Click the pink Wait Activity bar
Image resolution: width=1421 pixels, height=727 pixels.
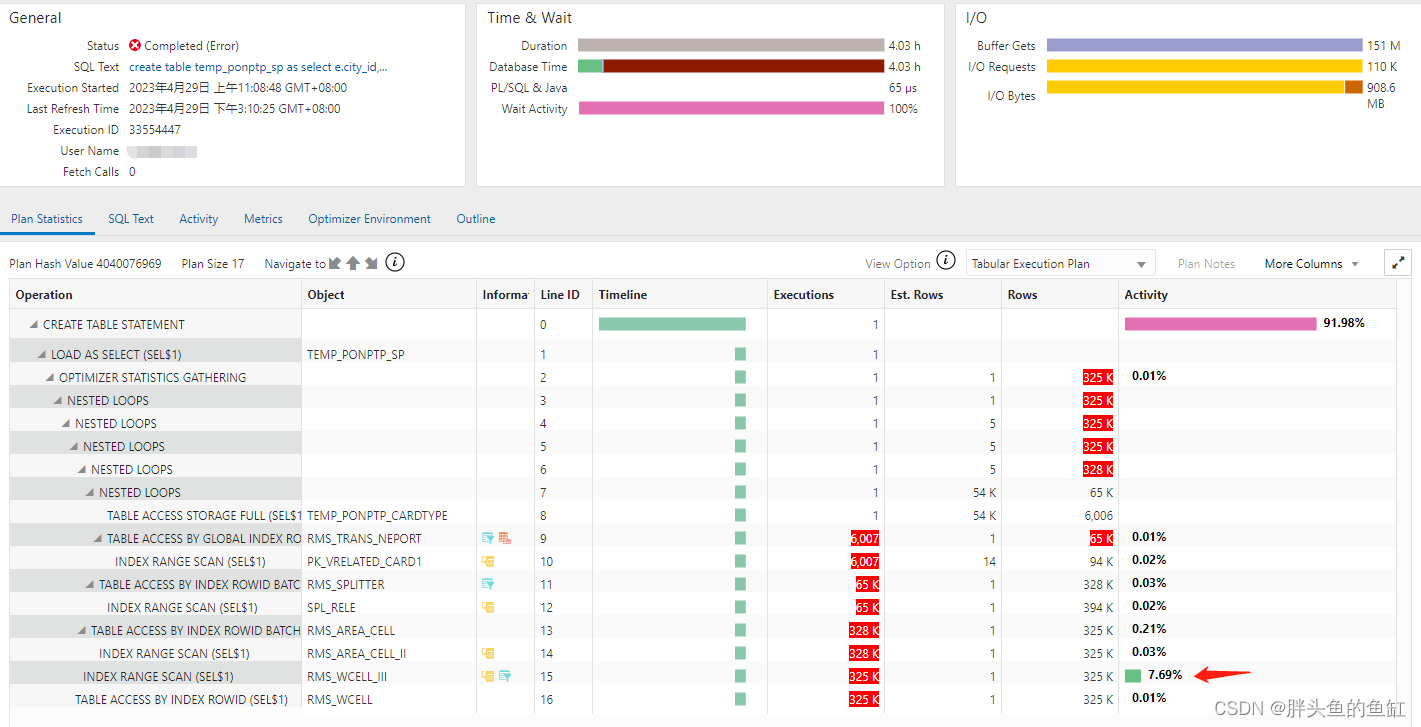[731, 108]
